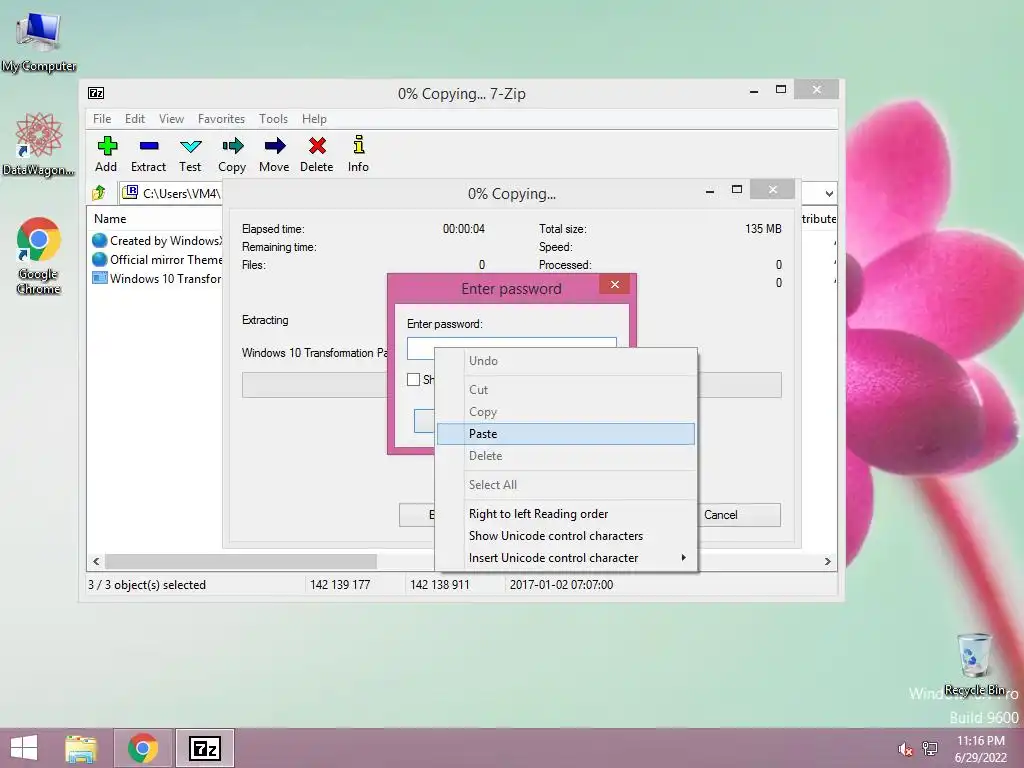Maximize the 0% Copying progress dialog
1024x768 pixels.
tap(737, 190)
